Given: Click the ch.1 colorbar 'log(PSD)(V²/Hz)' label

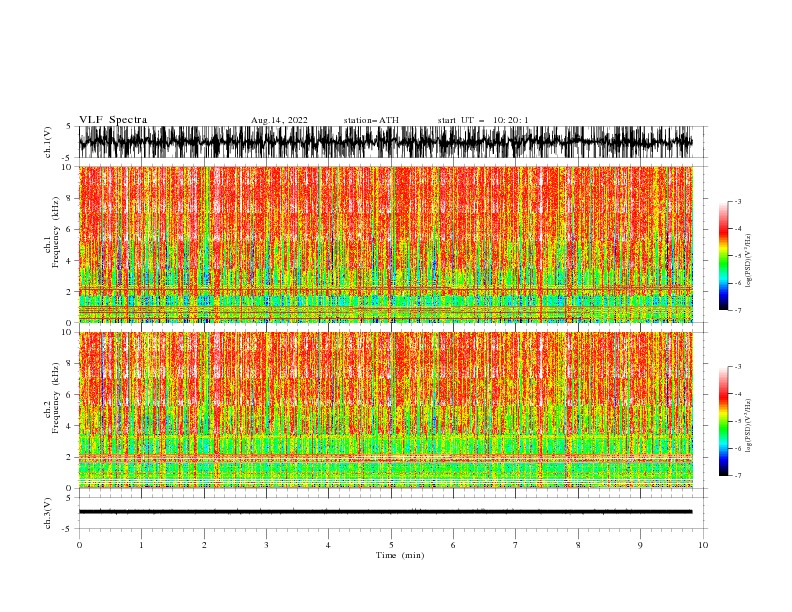Looking at the screenshot, I should pos(748,261).
